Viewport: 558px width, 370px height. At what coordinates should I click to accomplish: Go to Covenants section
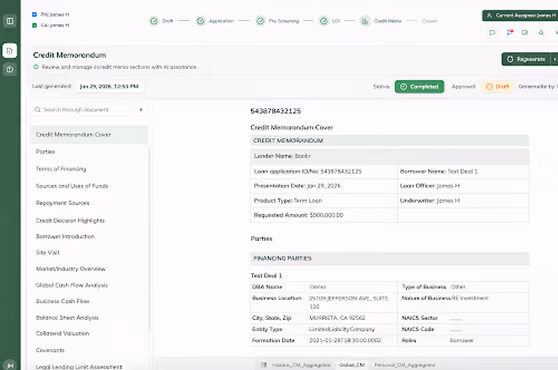[50, 350]
